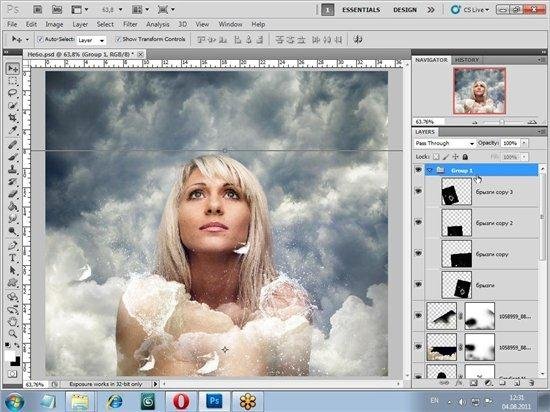550x412 pixels.
Task: Toggle Quick Mask mode icon
Action: point(13,373)
